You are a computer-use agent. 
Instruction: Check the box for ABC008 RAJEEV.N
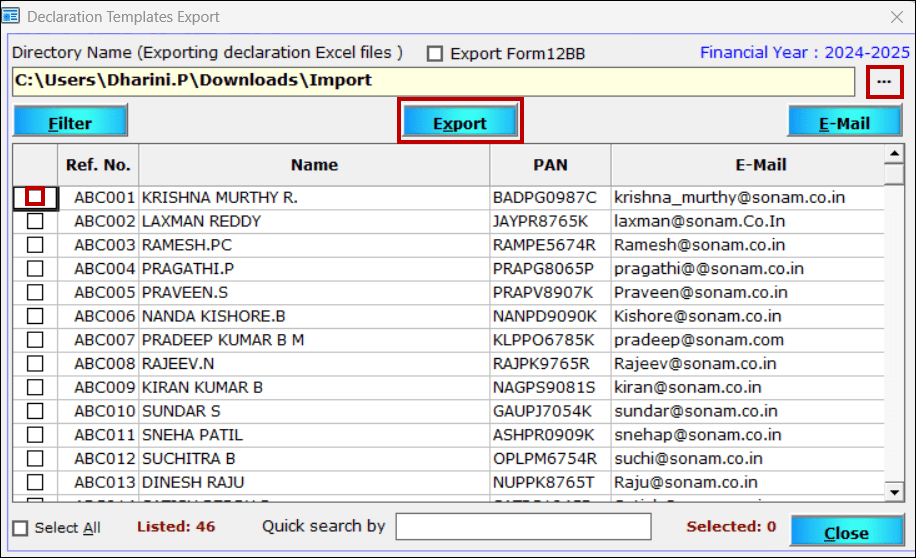(x=35, y=363)
